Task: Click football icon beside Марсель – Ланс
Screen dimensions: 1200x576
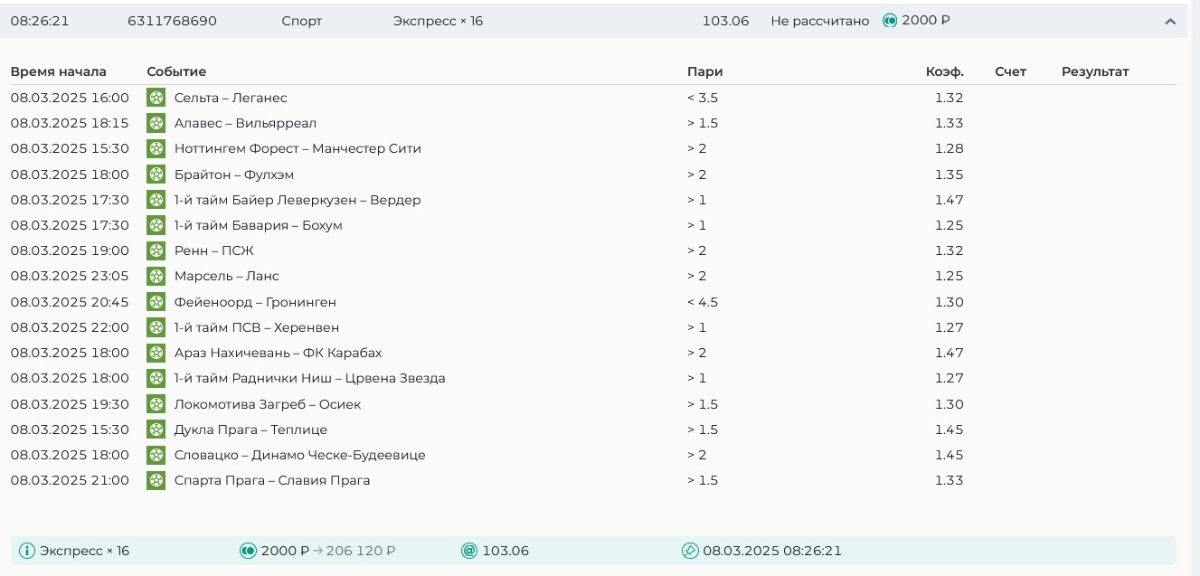Action: pos(156,276)
